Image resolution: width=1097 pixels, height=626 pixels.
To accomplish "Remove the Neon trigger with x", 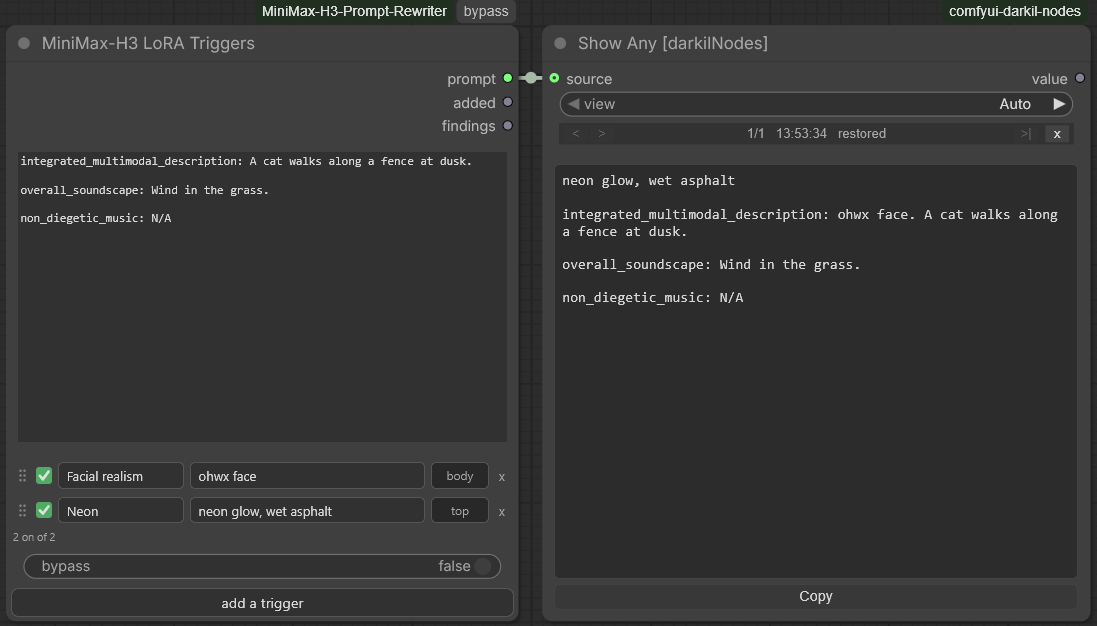I will point(502,511).
